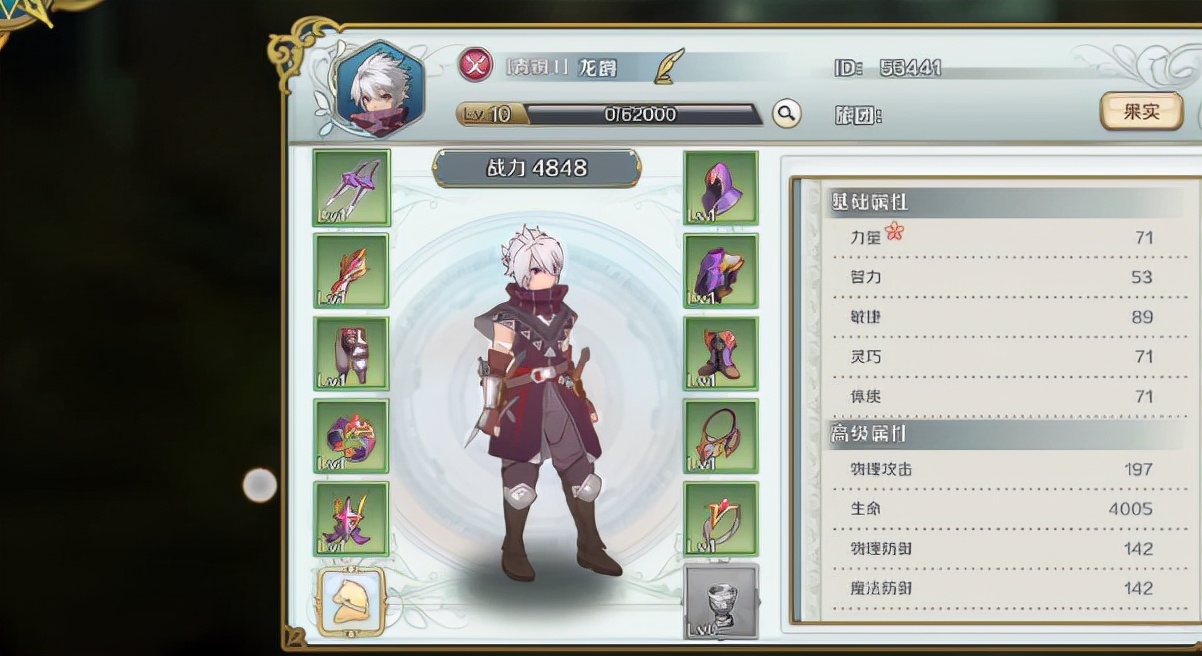Click the magnifier icon beside experience bar
This screenshot has width=1202, height=656.
coord(787,113)
